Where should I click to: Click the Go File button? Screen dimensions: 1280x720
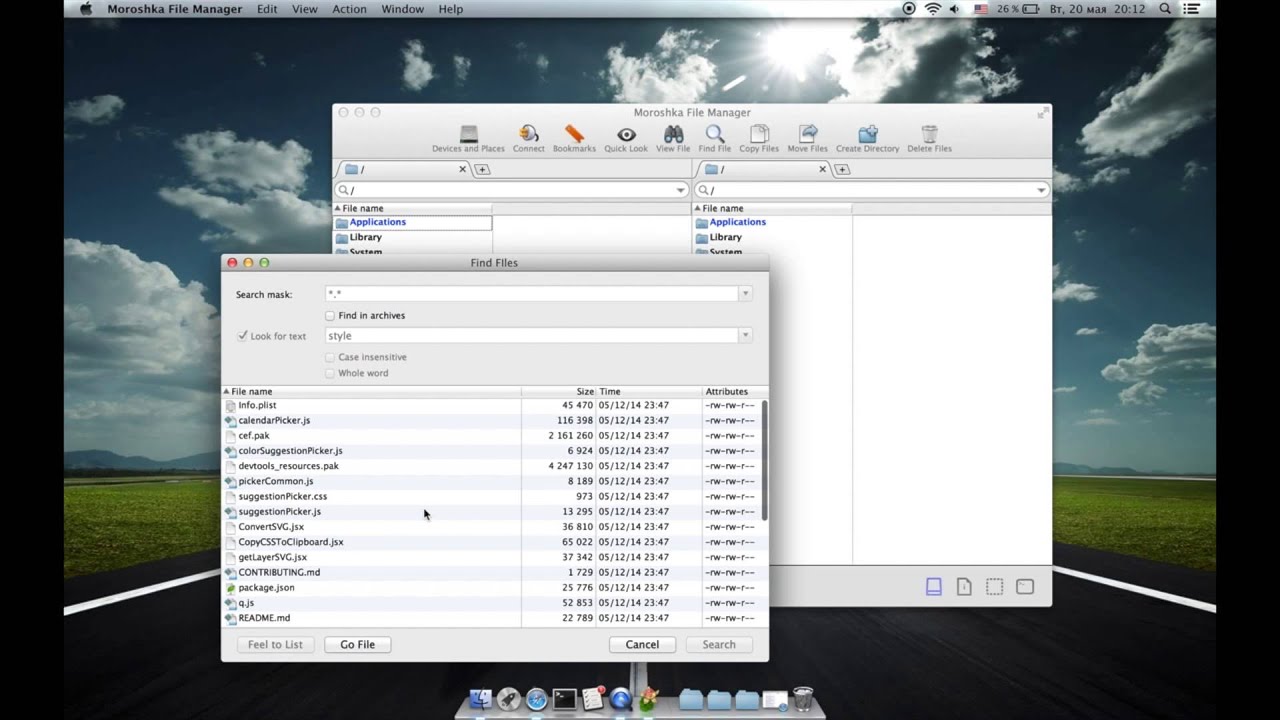click(357, 645)
